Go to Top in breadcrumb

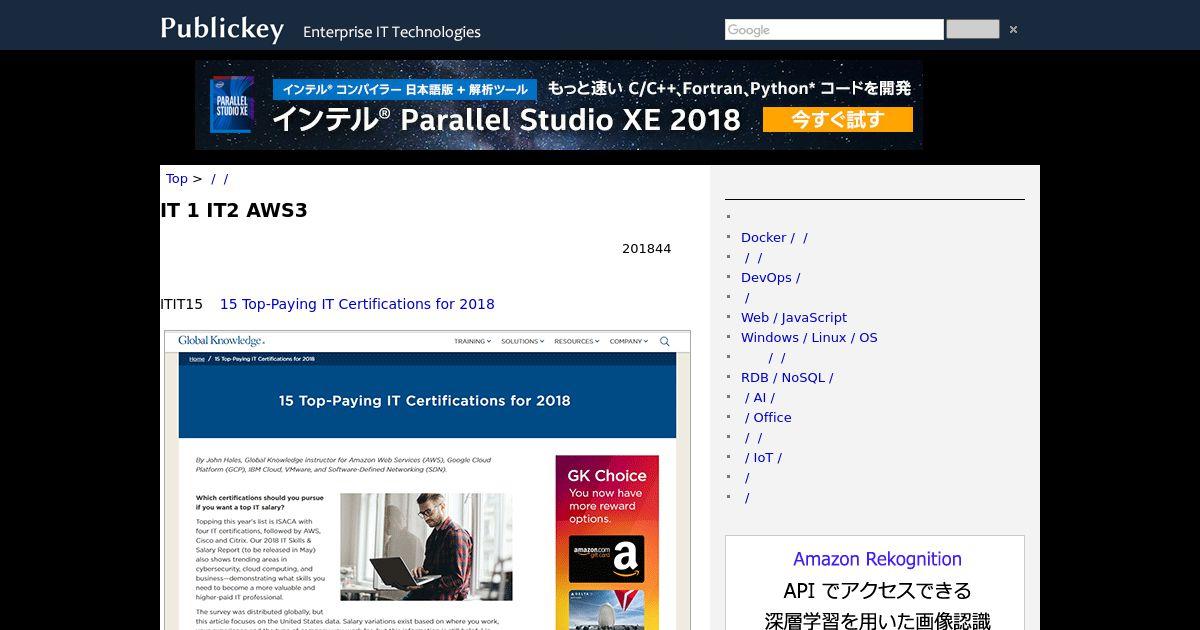click(x=176, y=178)
